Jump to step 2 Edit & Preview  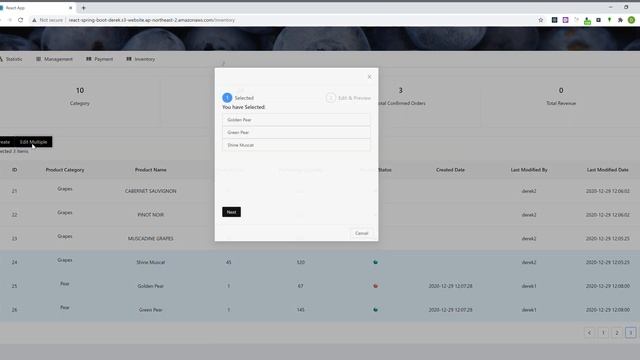349,98
